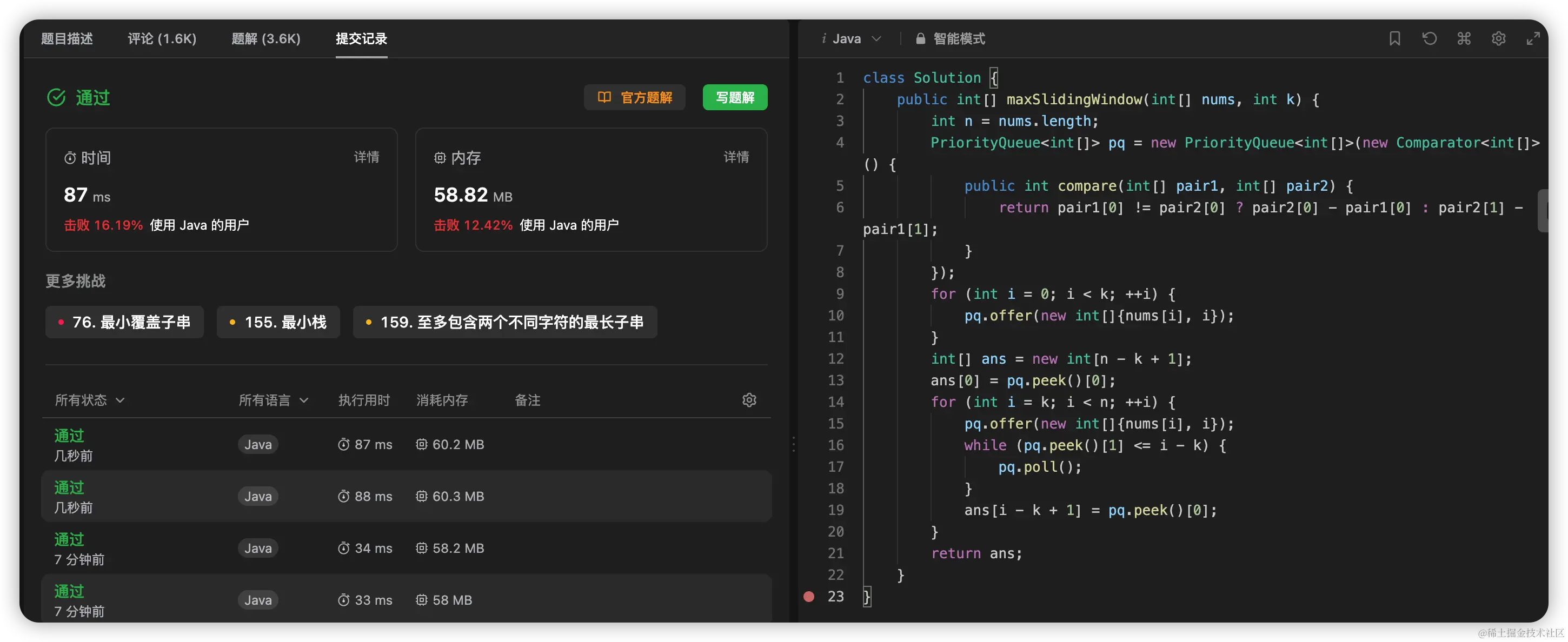Screen dimensions: 1568x642
Task: Open editor settings gear icon
Action: click(x=1499, y=39)
